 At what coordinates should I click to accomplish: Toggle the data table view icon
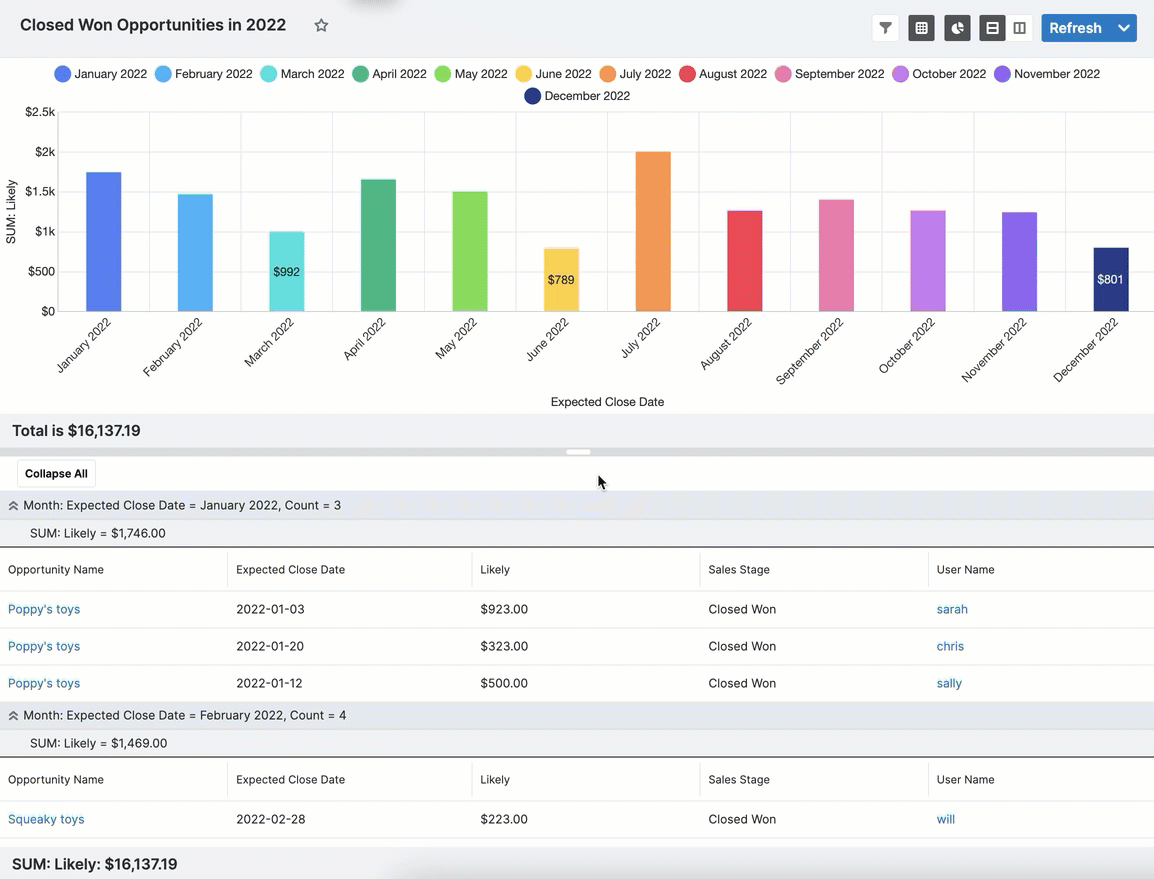[x=921, y=28]
